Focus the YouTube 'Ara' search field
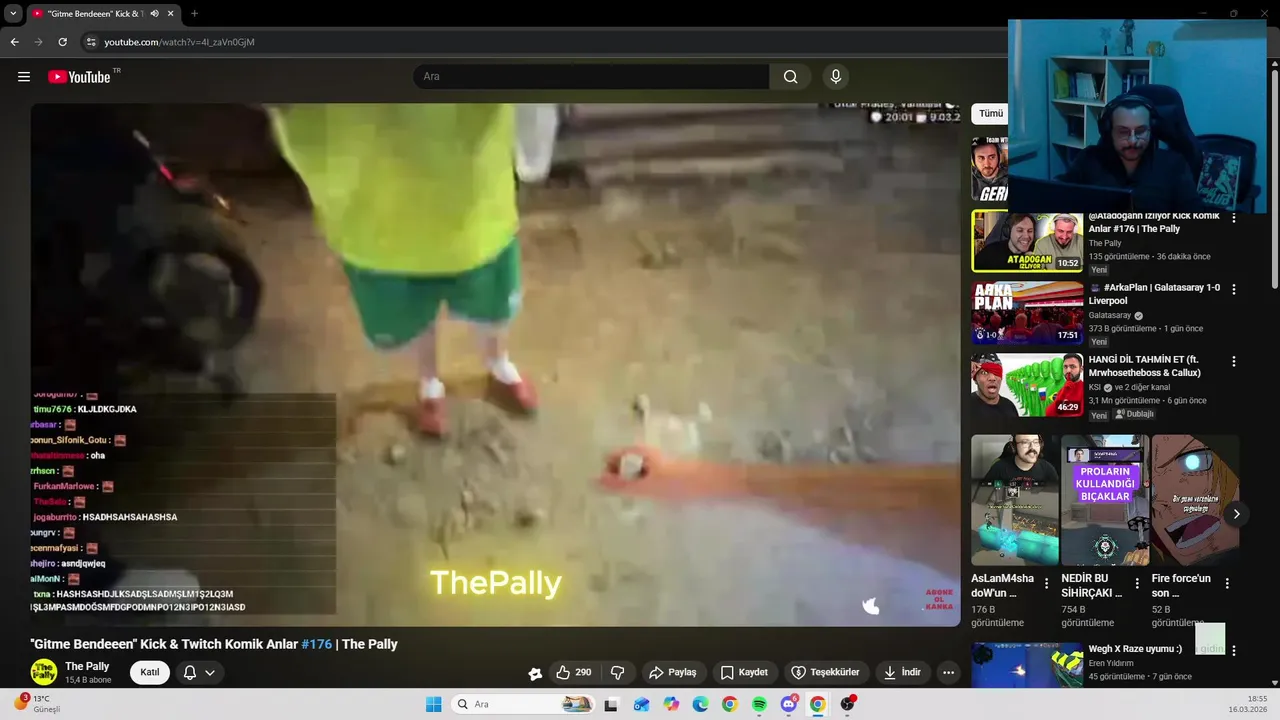Screen dimensions: 1280x720 point(591,77)
